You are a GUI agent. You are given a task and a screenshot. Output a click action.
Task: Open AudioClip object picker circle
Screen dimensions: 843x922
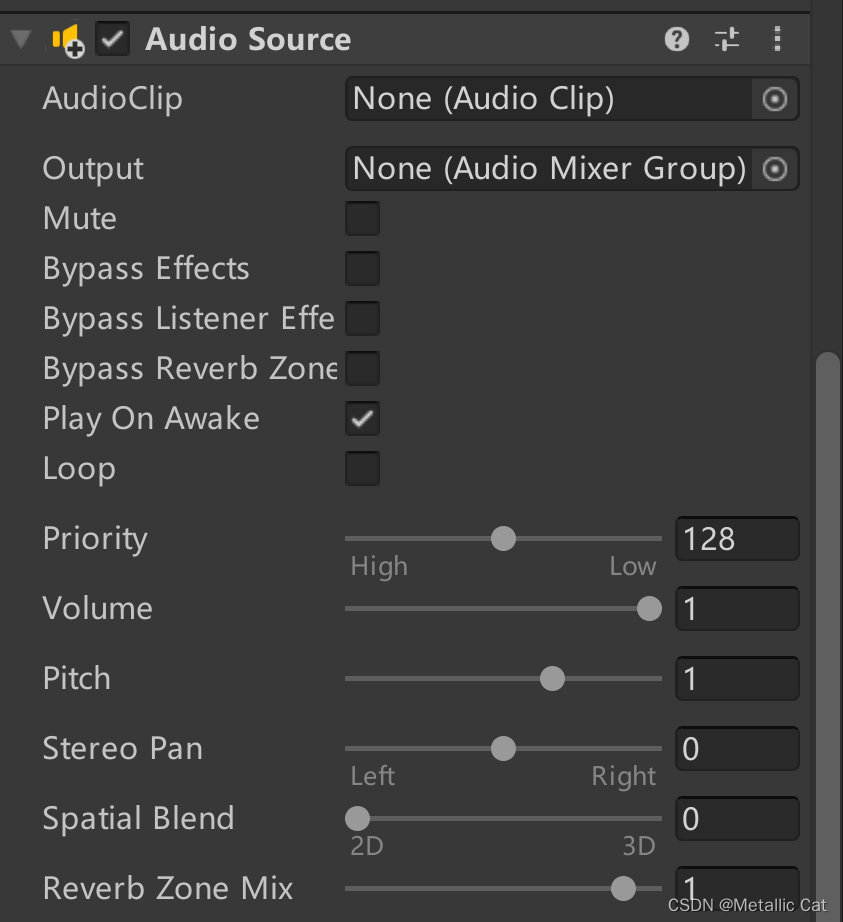point(775,99)
